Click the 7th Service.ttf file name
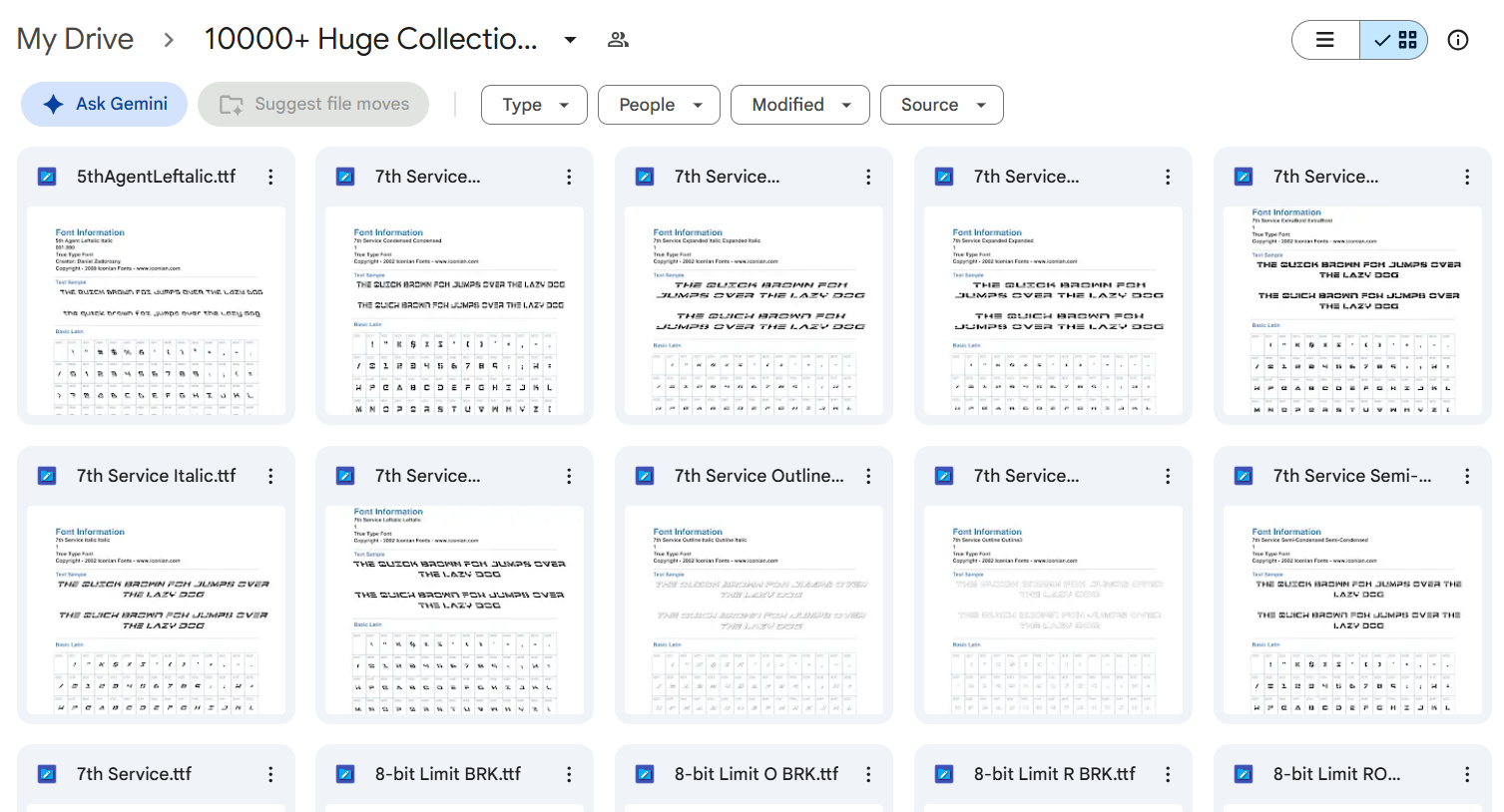This screenshot has height=812, width=1504. point(134,774)
